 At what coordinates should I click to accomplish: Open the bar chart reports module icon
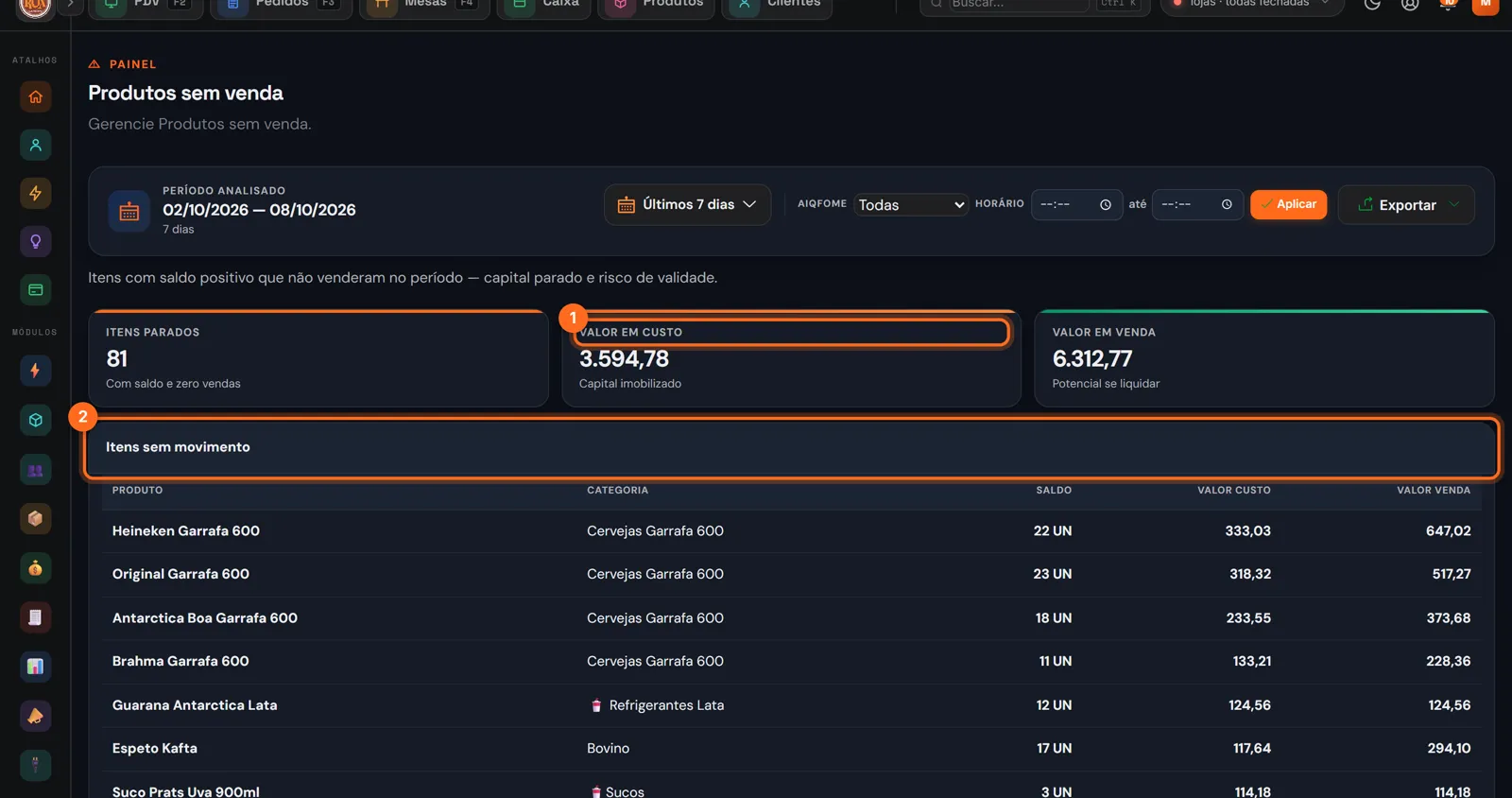pyautogui.click(x=36, y=667)
